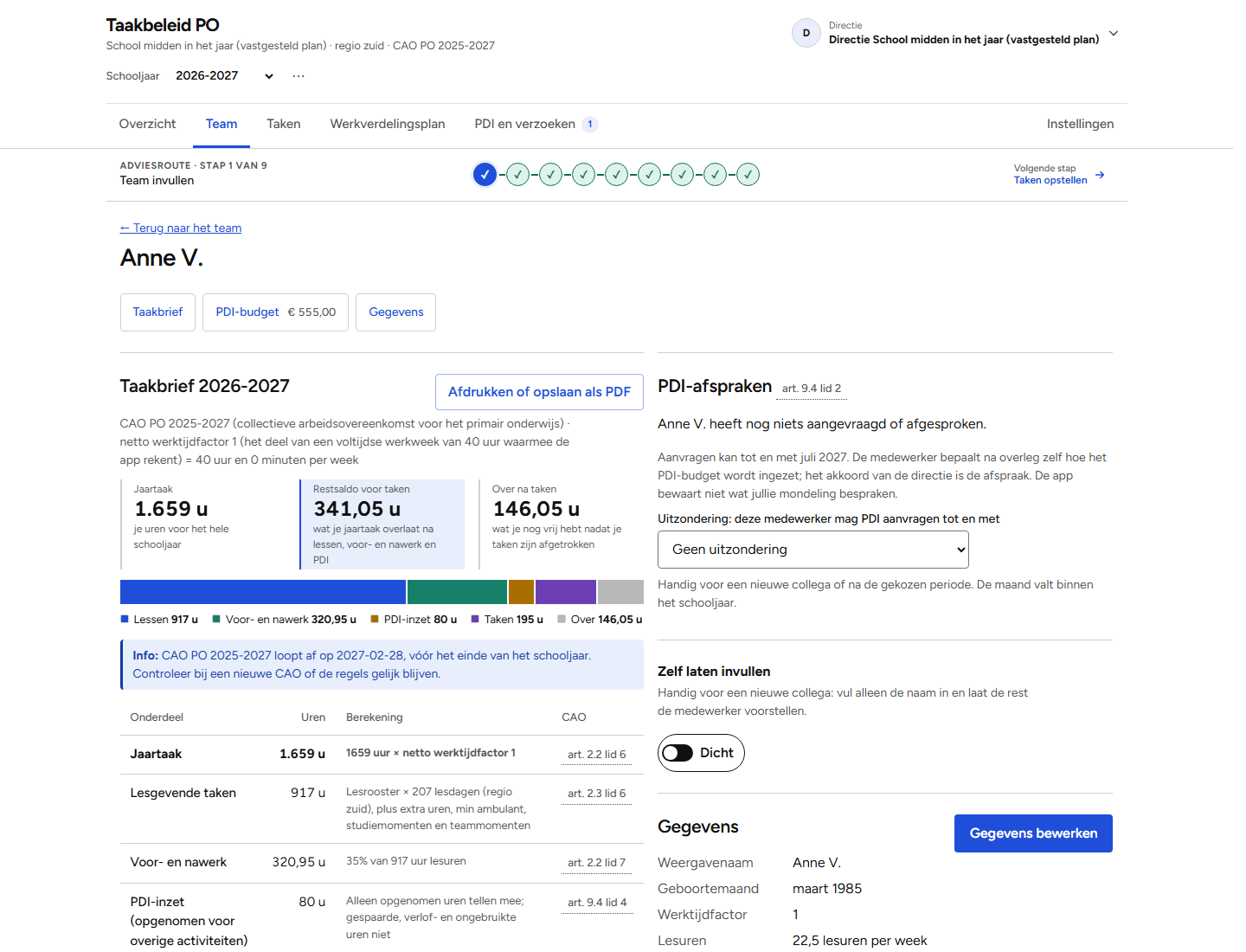Open the fifth adviesroute step circle
Image resolution: width=1246 pixels, height=952 pixels.
(616, 175)
